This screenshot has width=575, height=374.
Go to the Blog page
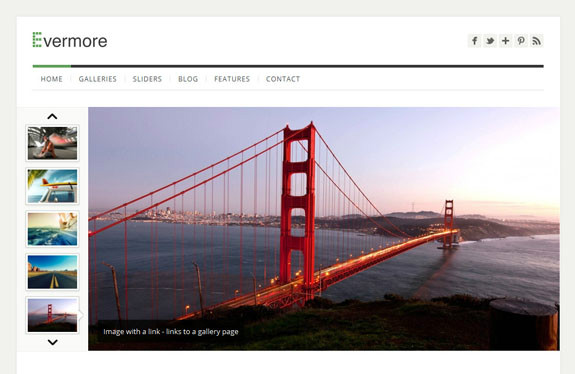pos(188,79)
